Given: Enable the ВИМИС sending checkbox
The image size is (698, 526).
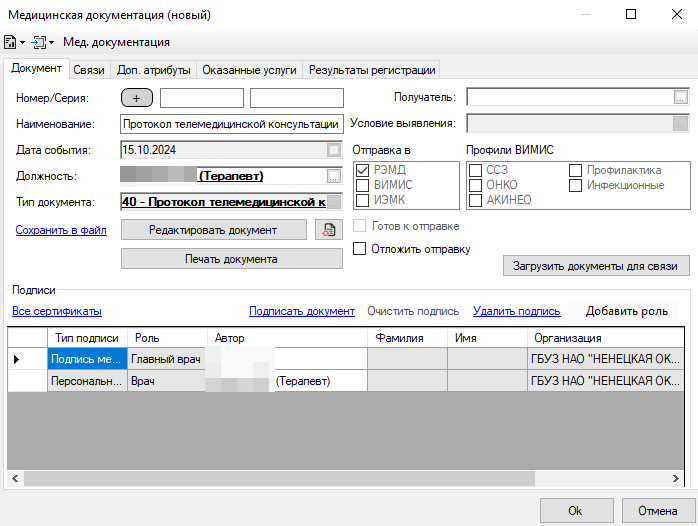Looking at the screenshot, I should [x=362, y=185].
